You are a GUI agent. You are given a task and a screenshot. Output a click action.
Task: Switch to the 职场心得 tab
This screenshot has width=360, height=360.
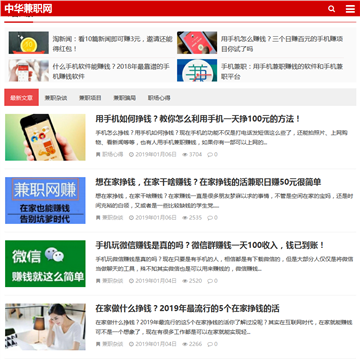coord(159,98)
